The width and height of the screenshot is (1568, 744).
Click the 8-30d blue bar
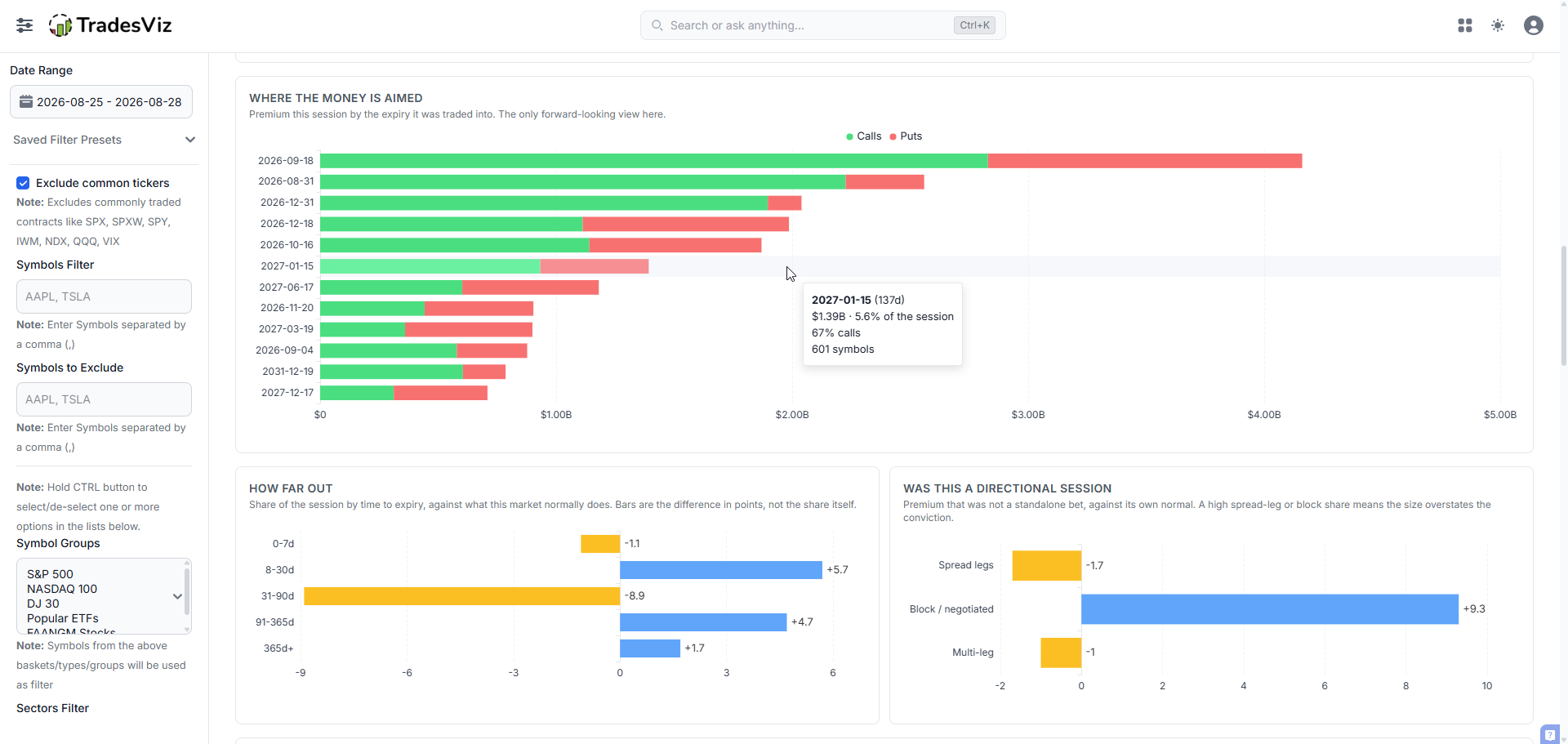(x=721, y=570)
